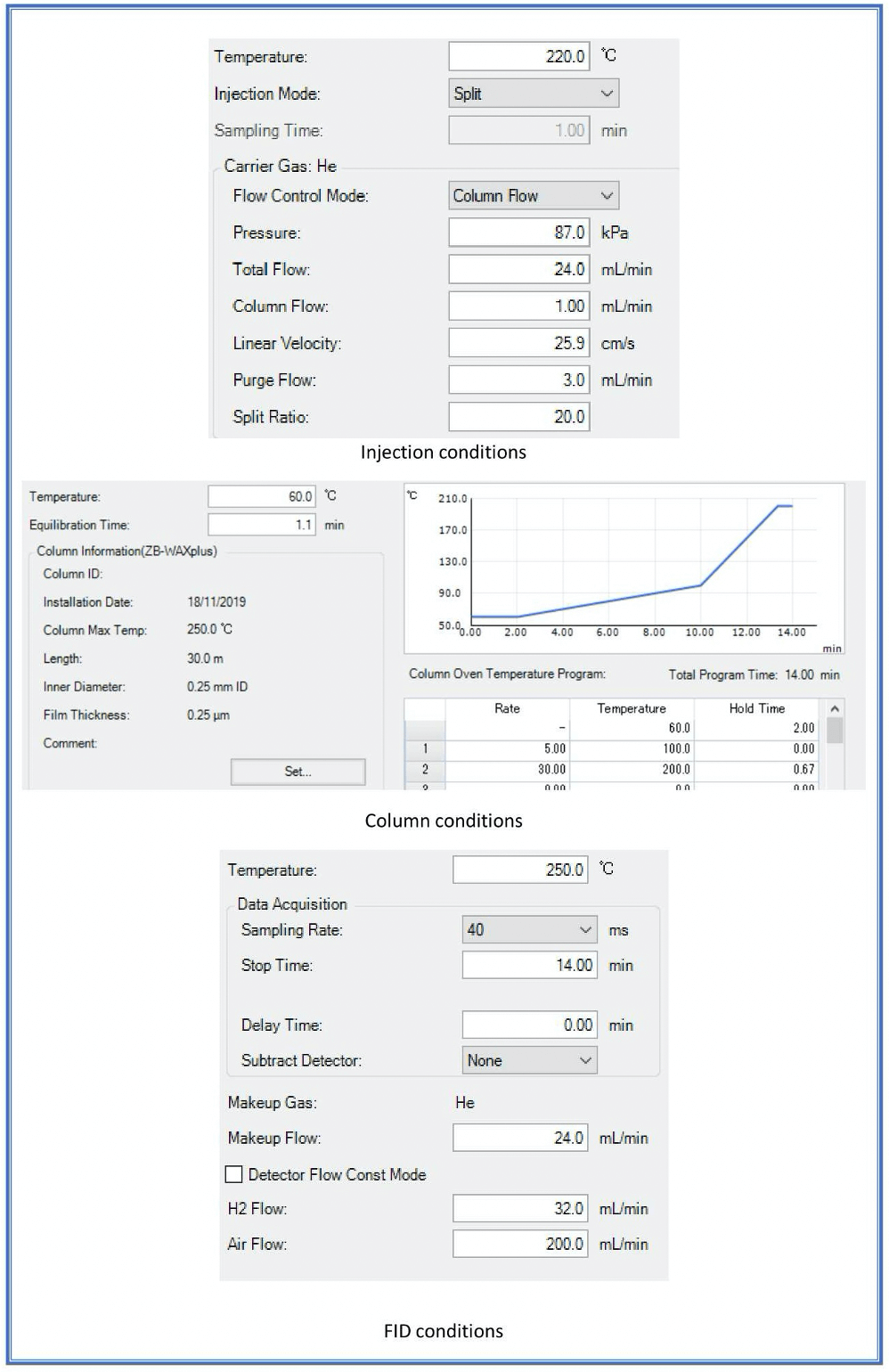This screenshot has height=1372, width=889.
Task: Click the Air Flow input field
Action: point(520,1244)
